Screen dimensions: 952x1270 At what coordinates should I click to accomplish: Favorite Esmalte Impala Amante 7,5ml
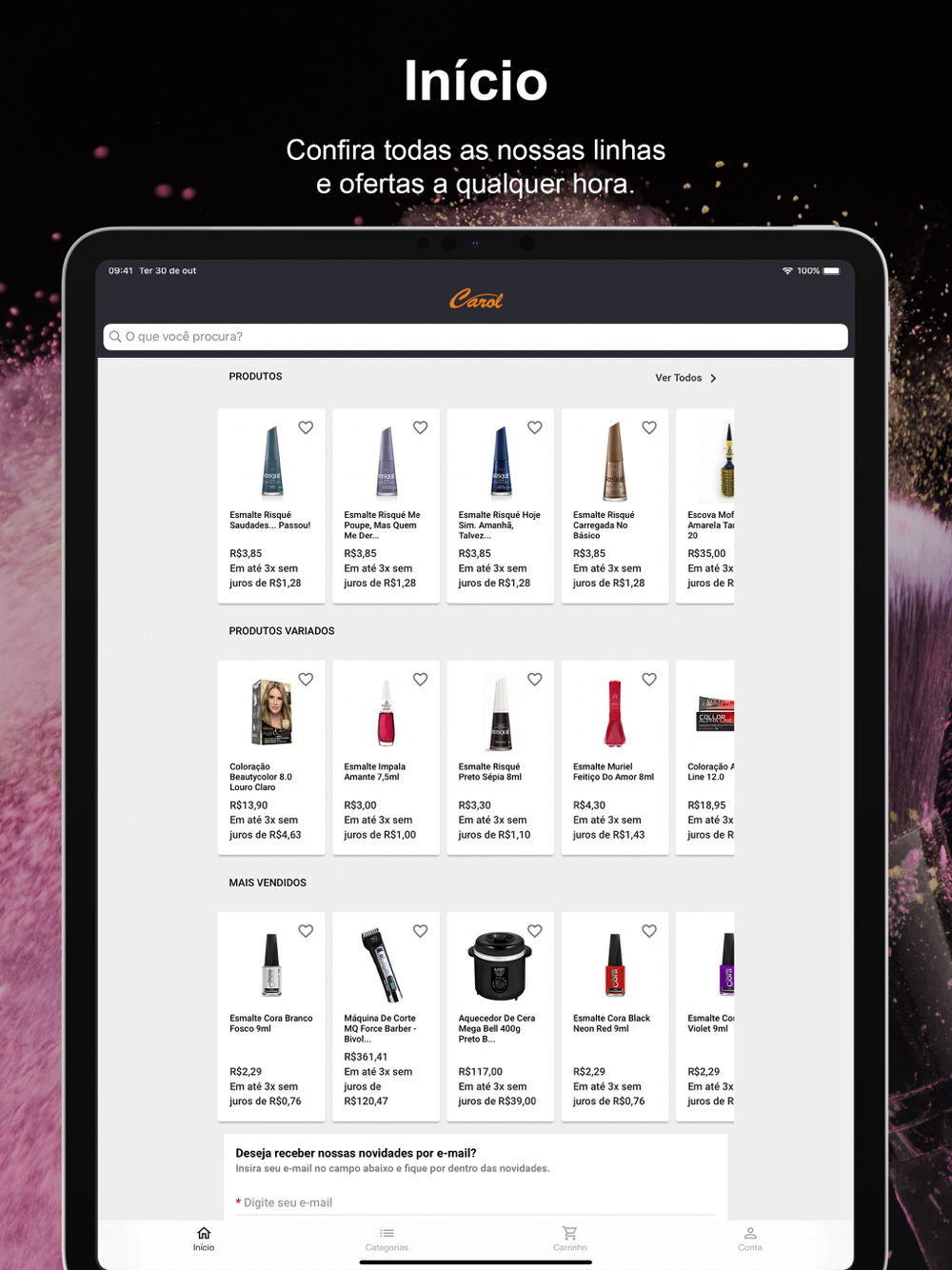pyautogui.click(x=420, y=679)
